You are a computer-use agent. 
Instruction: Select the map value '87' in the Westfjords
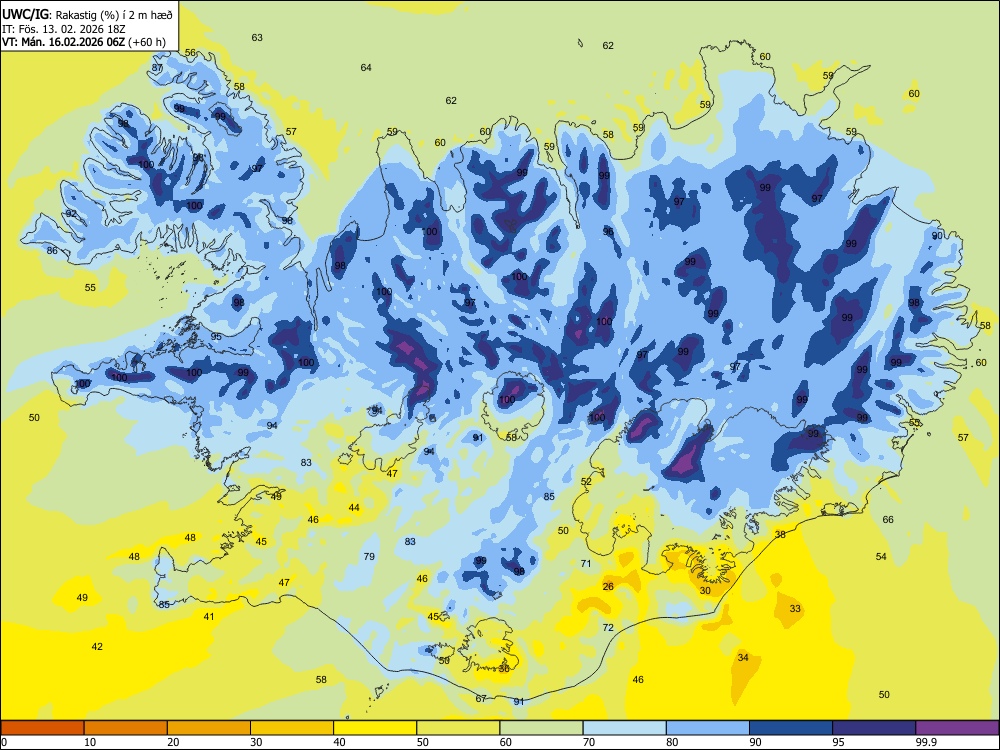(x=158, y=68)
